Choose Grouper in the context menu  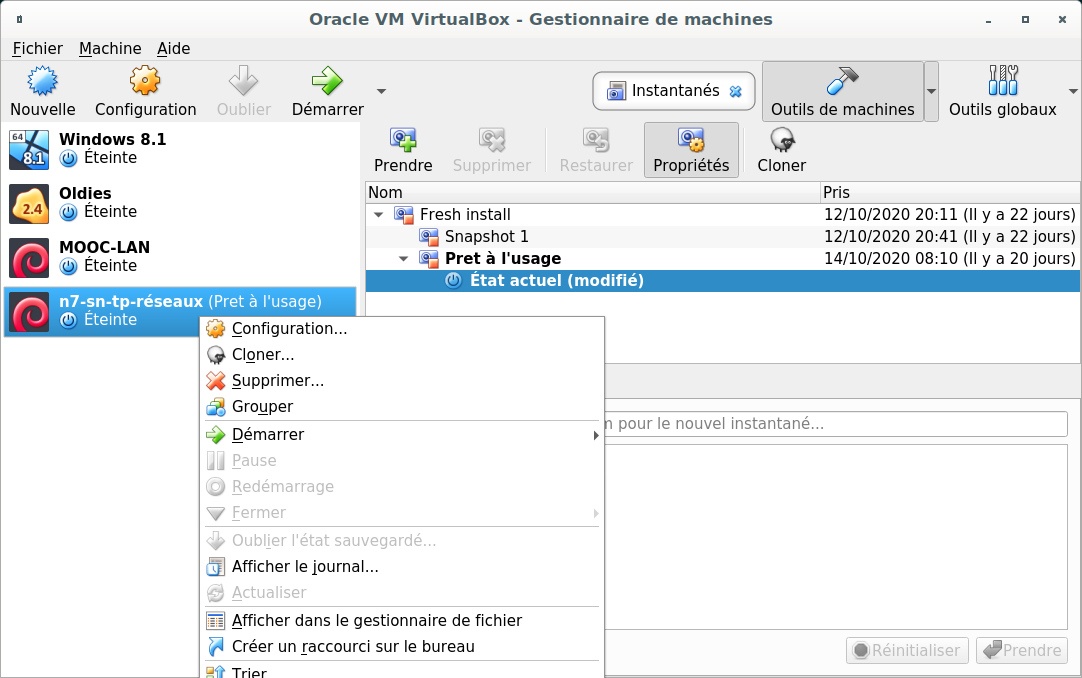[402, 406]
